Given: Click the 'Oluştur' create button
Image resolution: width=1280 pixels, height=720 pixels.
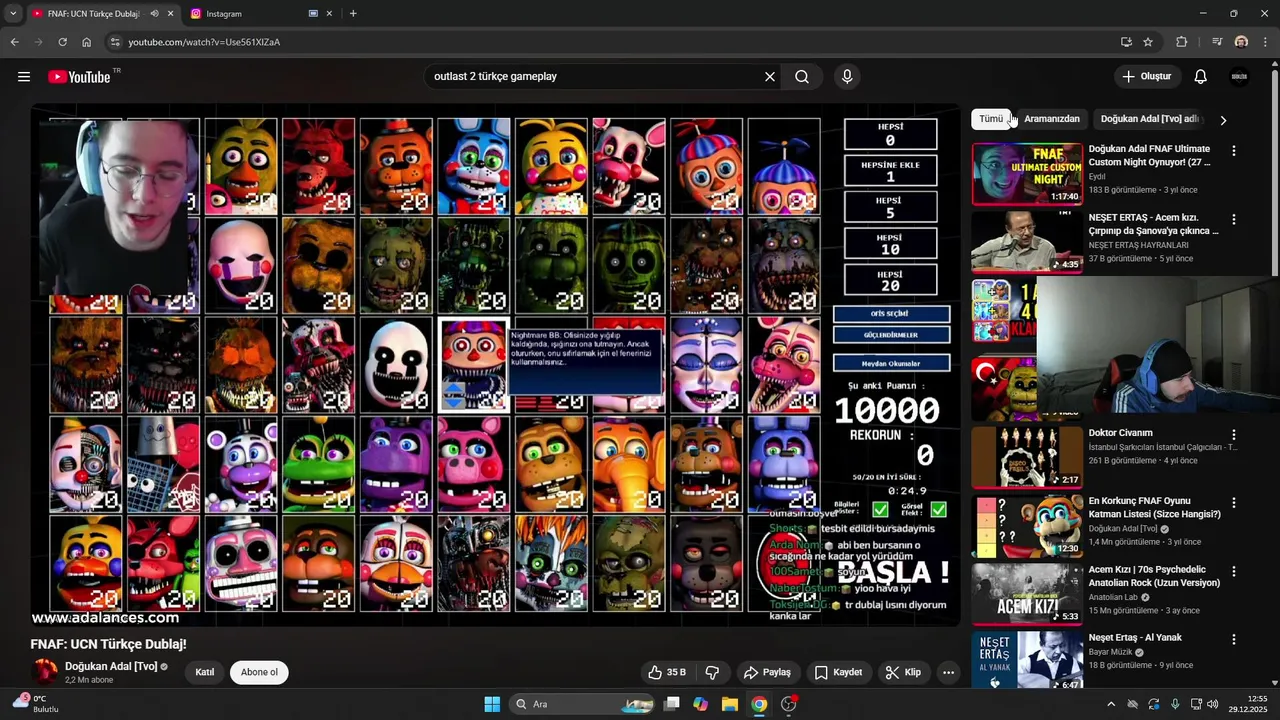Looking at the screenshot, I should click(x=1148, y=77).
